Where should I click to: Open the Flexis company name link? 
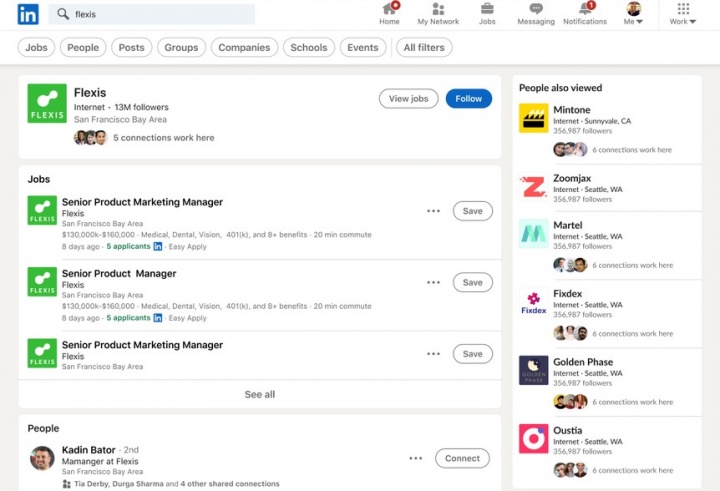point(90,93)
